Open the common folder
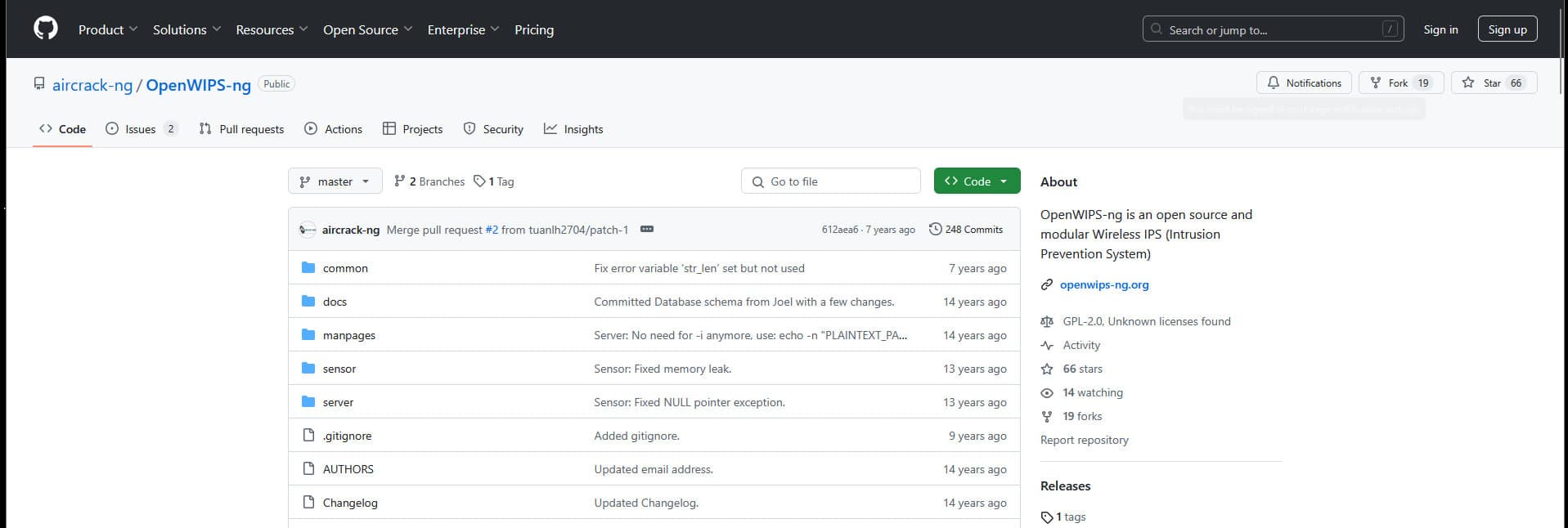 pos(345,268)
